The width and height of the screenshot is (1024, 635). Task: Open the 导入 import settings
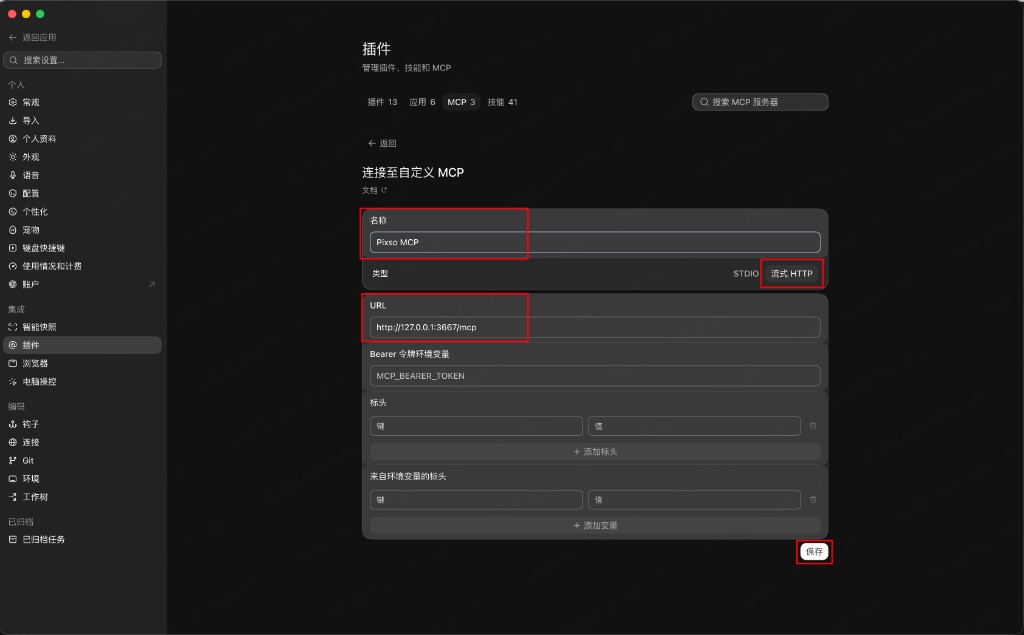pos(82,120)
